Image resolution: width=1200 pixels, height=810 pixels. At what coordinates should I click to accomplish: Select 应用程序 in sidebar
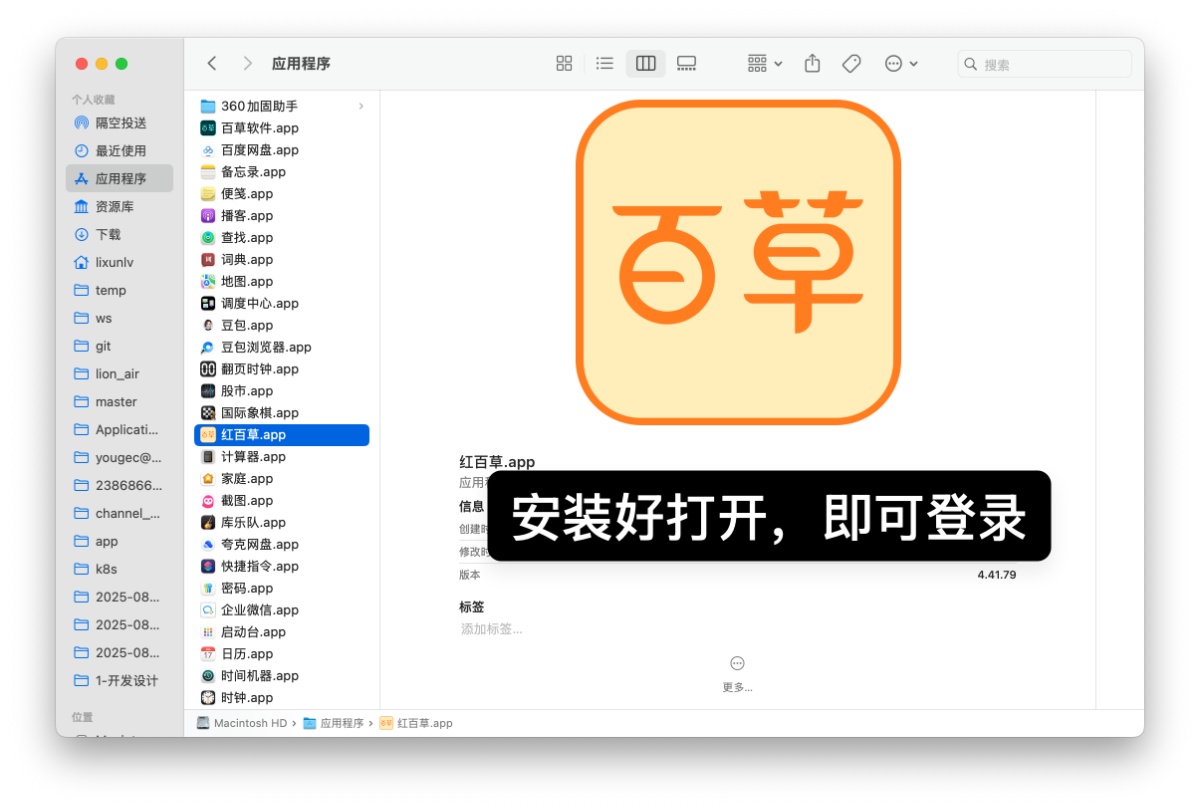(x=120, y=179)
